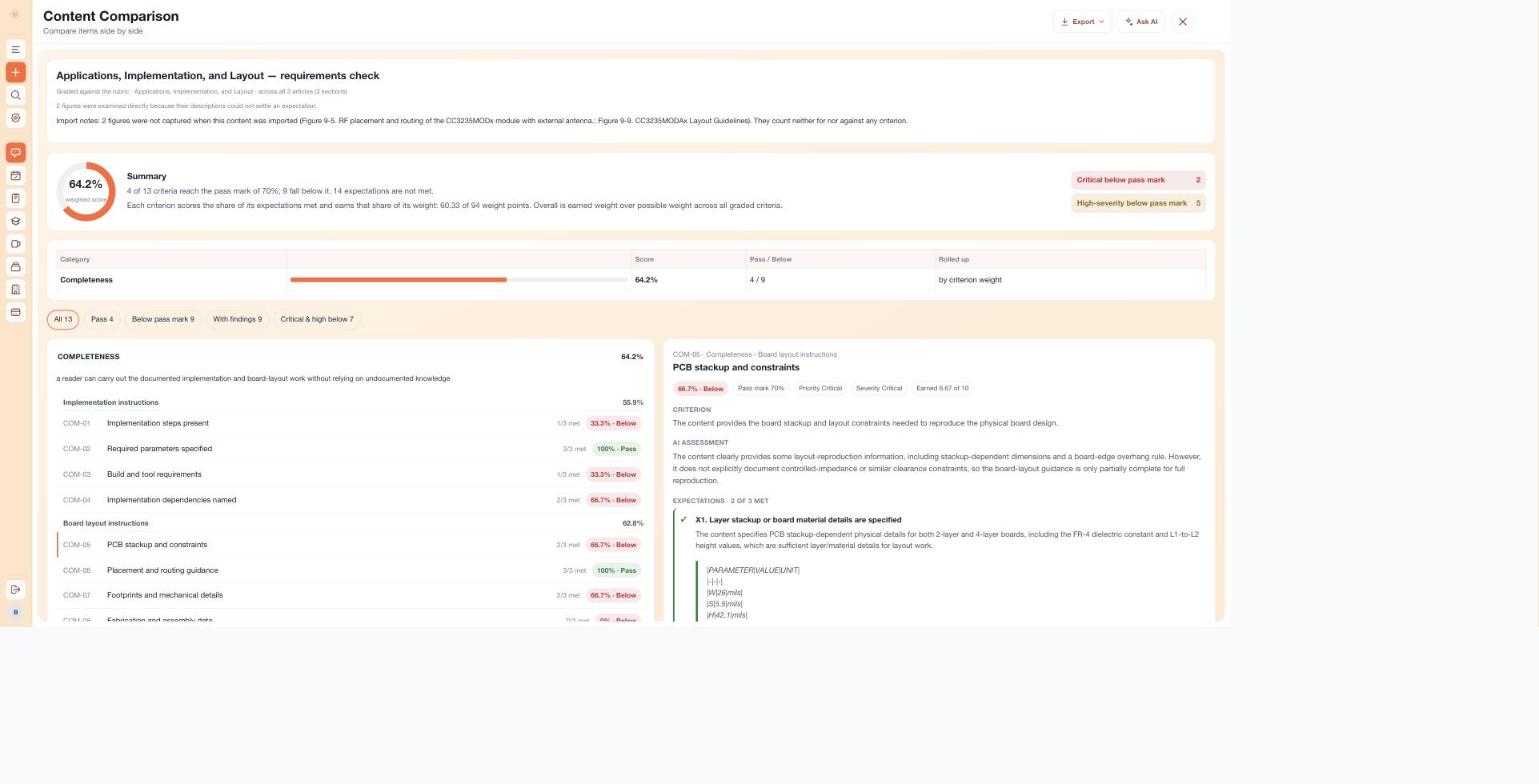Select COM-05 PCB stackup and constraints row
The width and height of the screenshot is (1539, 784).
pyautogui.click(x=351, y=545)
